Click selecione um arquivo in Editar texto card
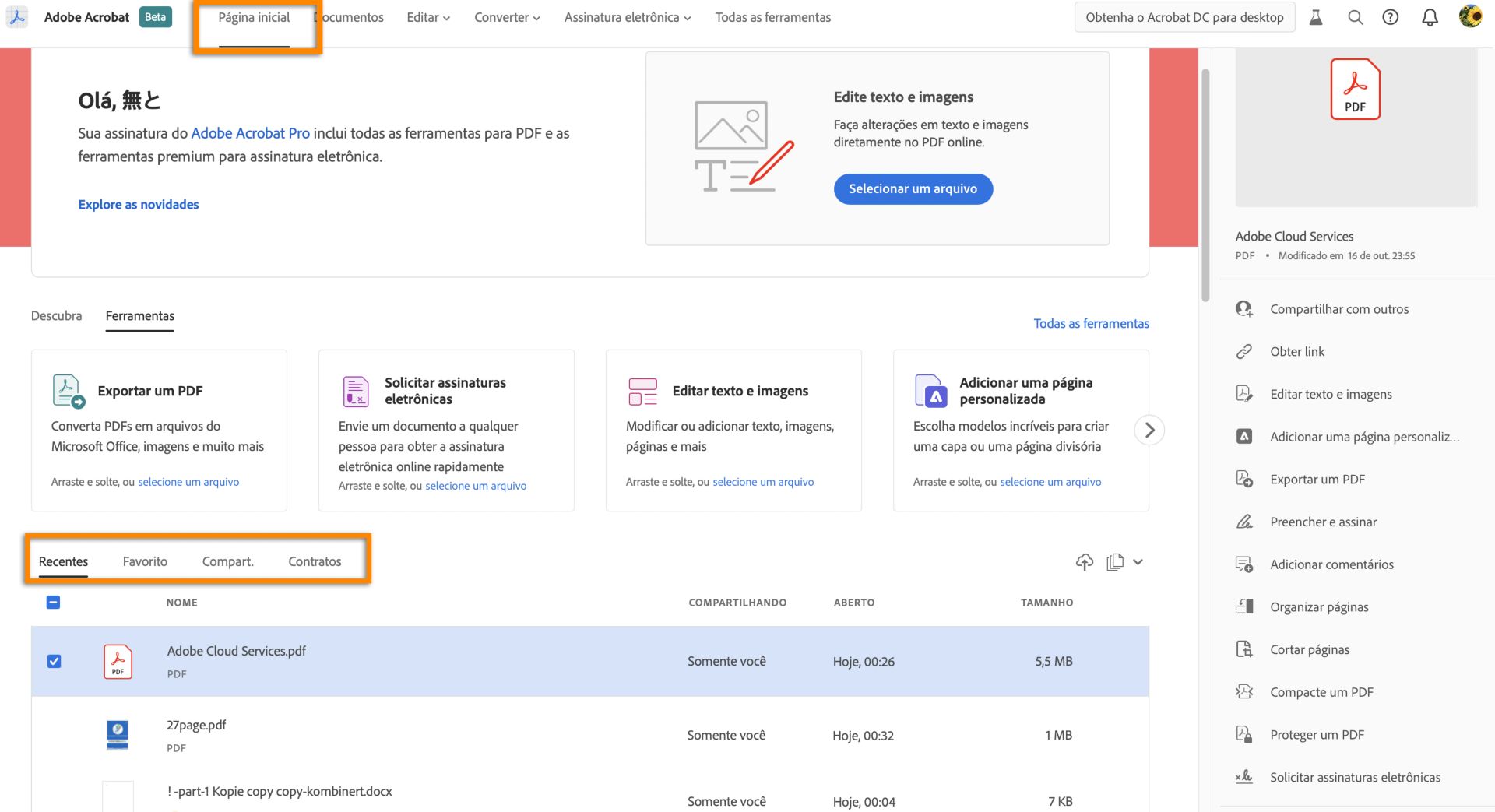 pos(763,482)
